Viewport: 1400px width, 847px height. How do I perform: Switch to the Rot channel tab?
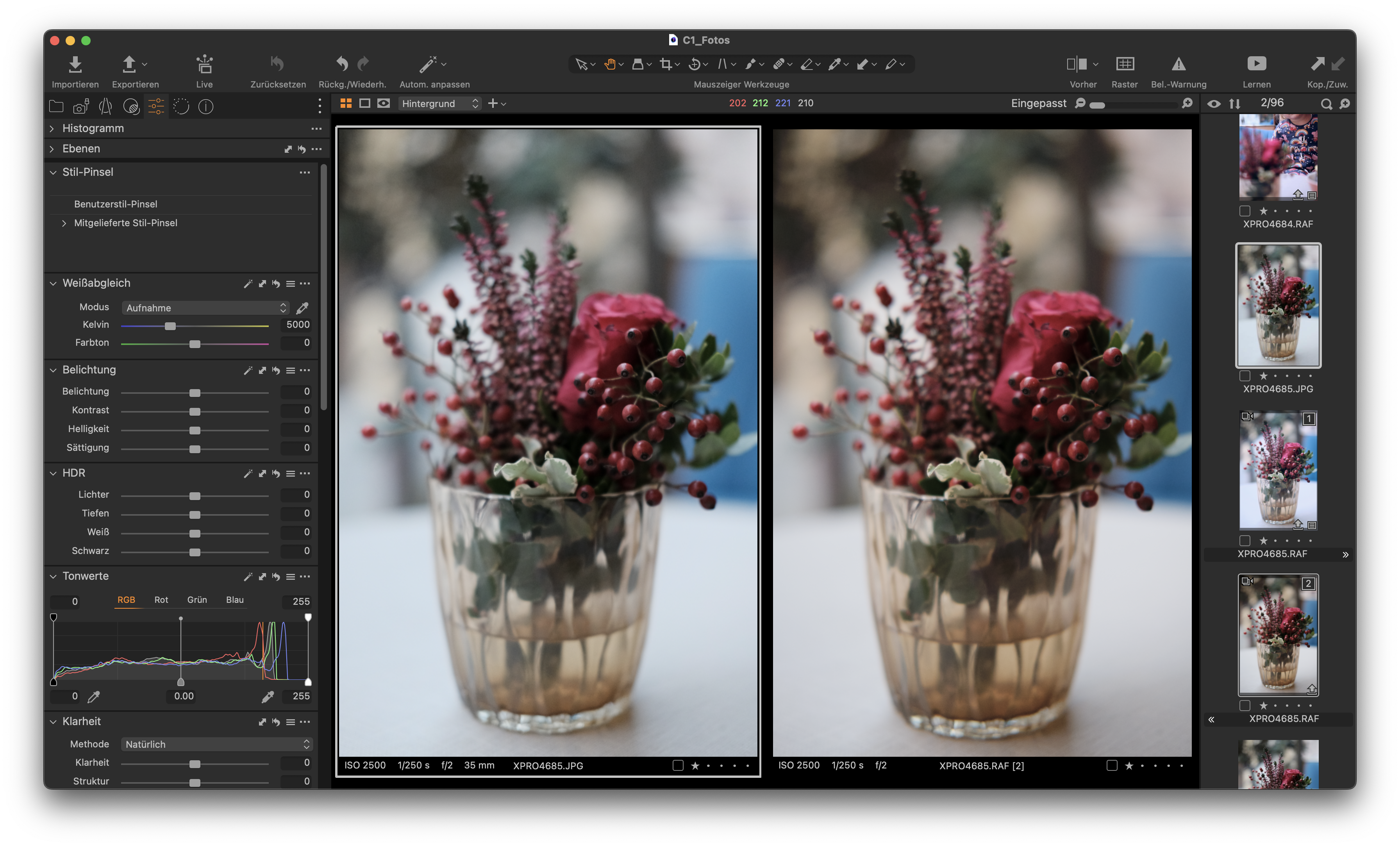[161, 600]
